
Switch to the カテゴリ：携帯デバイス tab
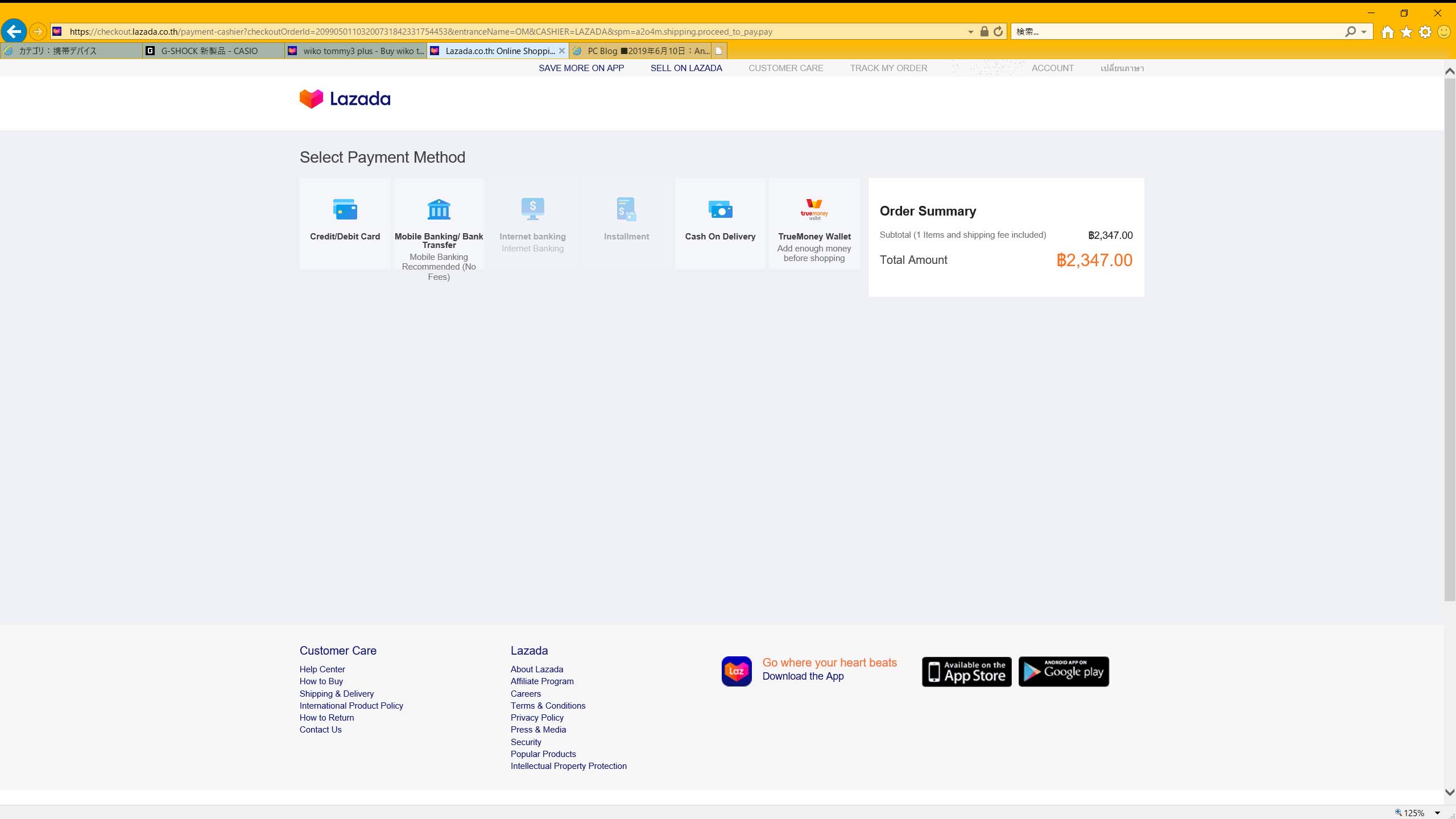pyautogui.click(x=71, y=51)
